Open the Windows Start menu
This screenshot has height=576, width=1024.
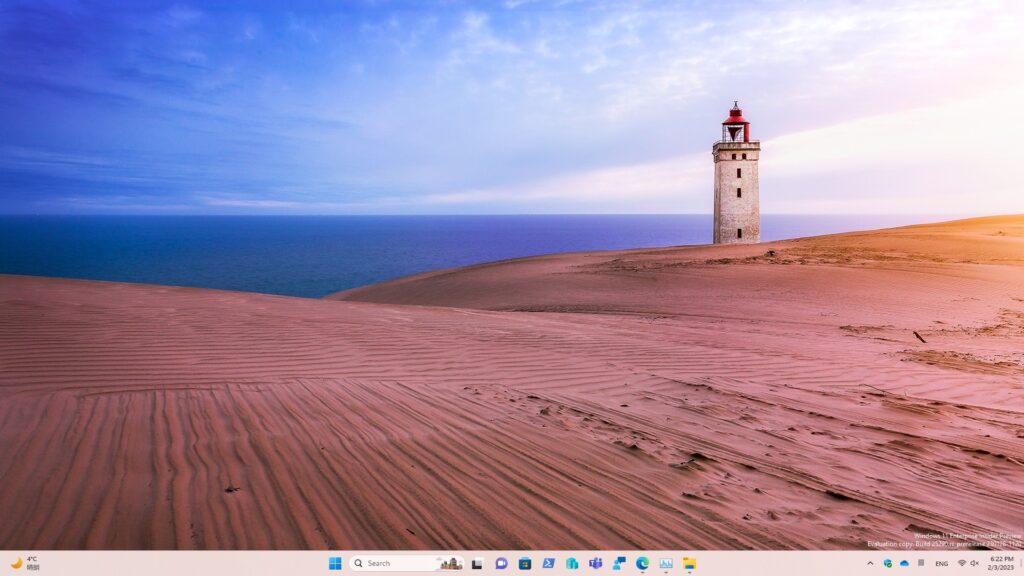[335, 563]
